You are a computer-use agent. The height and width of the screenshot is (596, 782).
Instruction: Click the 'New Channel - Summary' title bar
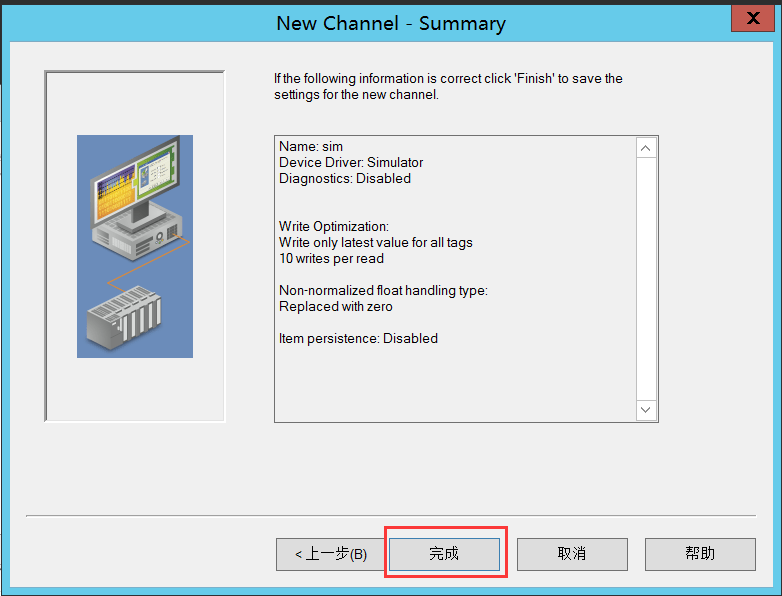[x=390, y=23]
